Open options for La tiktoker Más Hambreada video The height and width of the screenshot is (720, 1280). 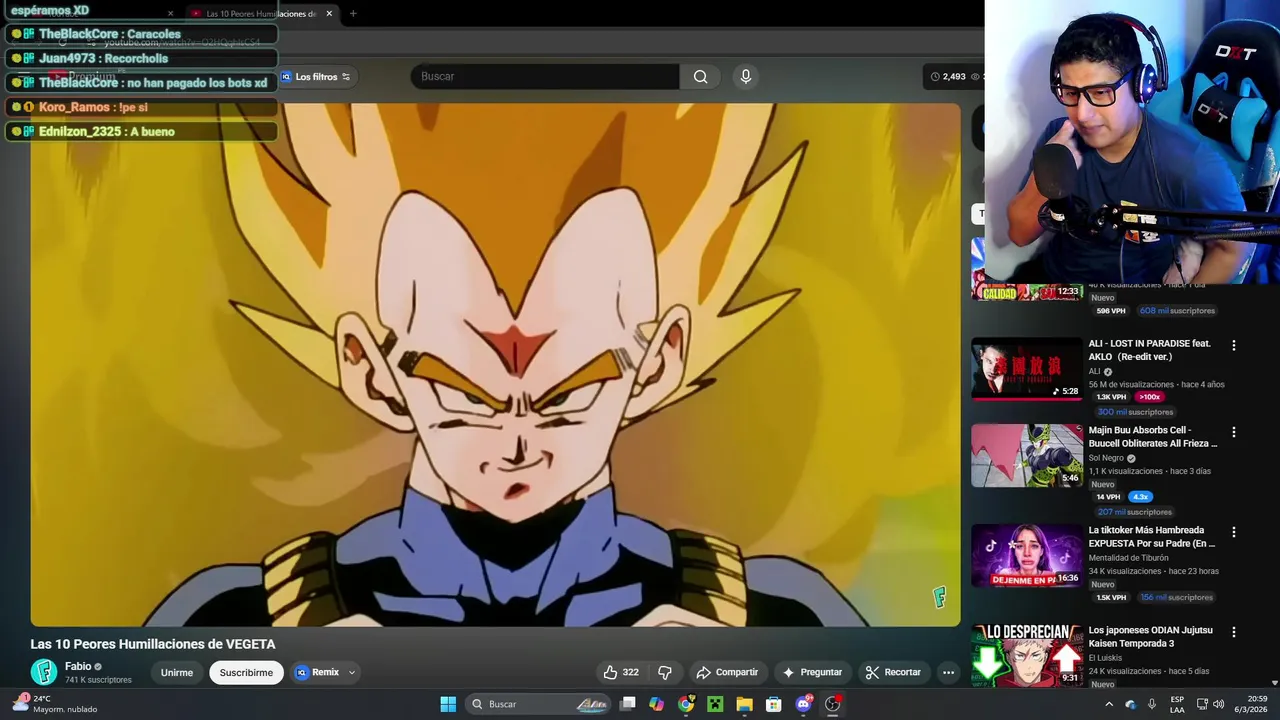(1233, 532)
